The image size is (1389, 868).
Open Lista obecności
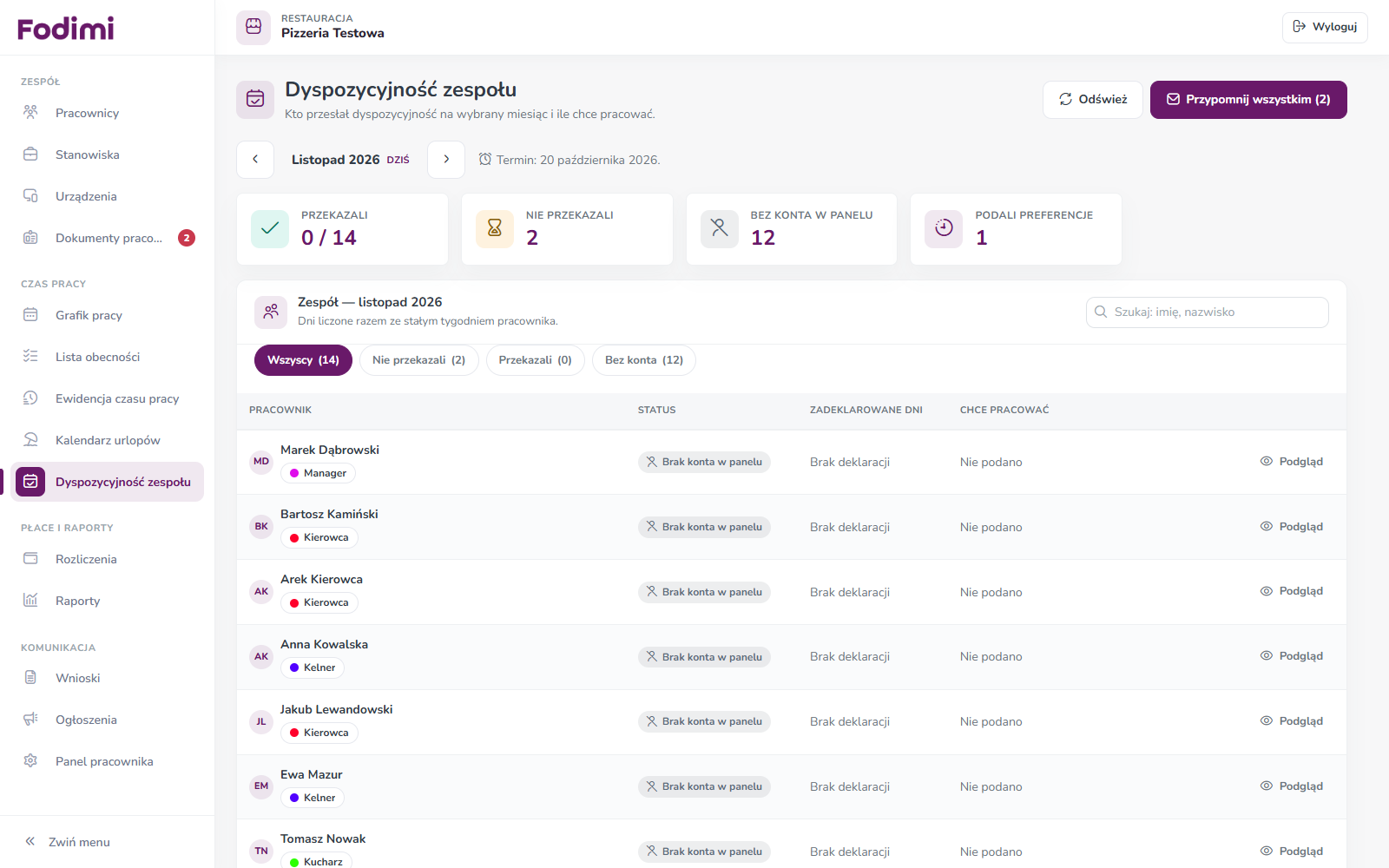pos(108,357)
